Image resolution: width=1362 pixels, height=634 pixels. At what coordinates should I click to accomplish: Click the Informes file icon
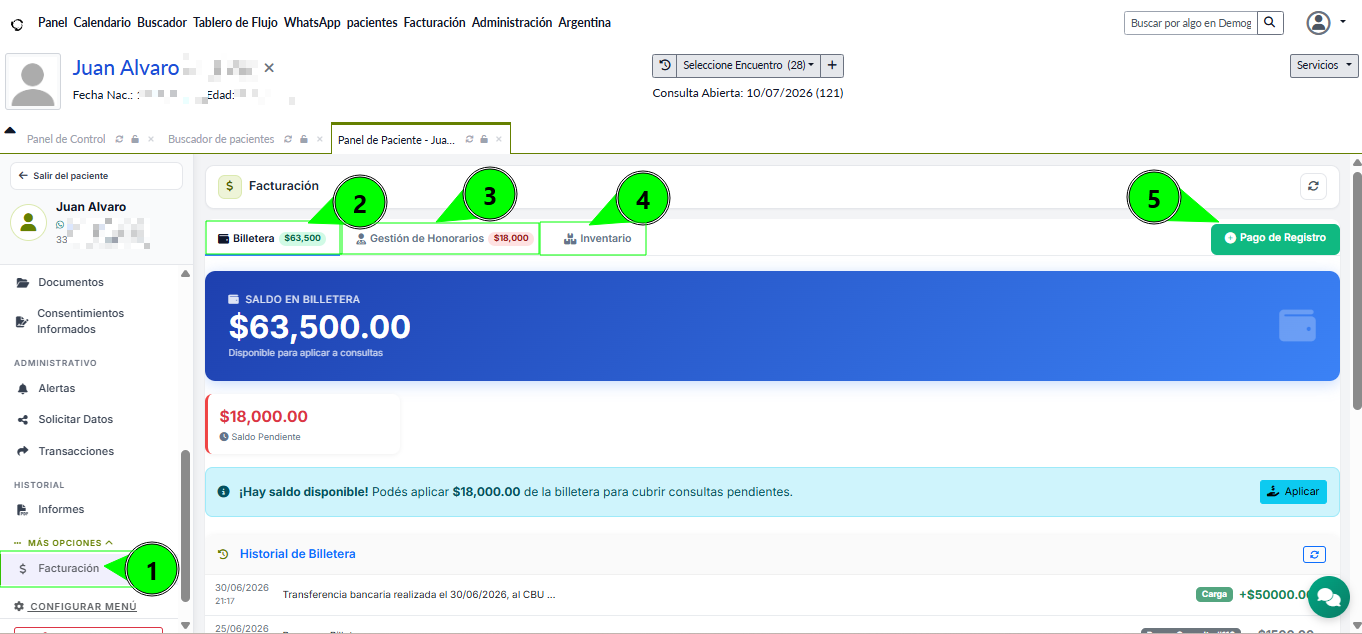pos(23,509)
